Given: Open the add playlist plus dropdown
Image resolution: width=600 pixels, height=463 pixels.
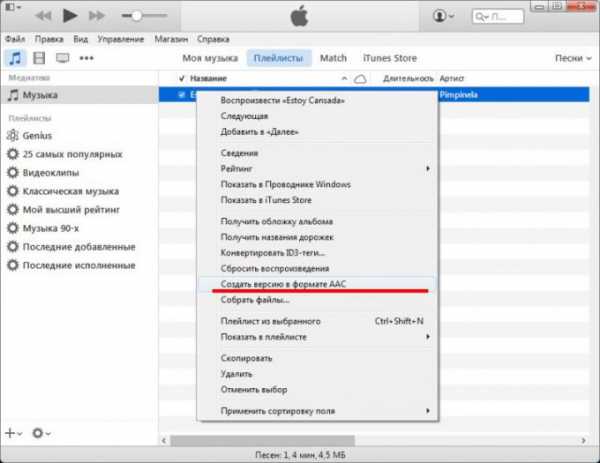Looking at the screenshot, I should [x=13, y=433].
